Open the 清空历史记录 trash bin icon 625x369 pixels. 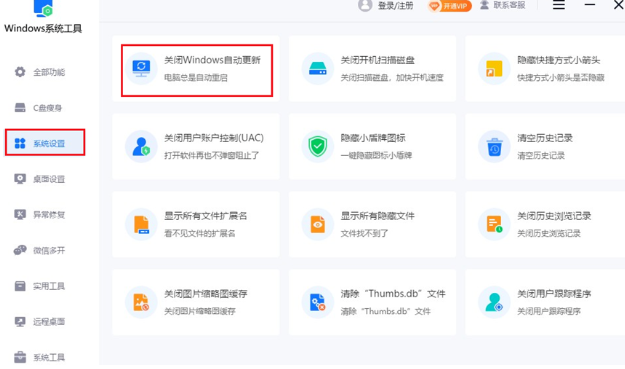(494, 146)
